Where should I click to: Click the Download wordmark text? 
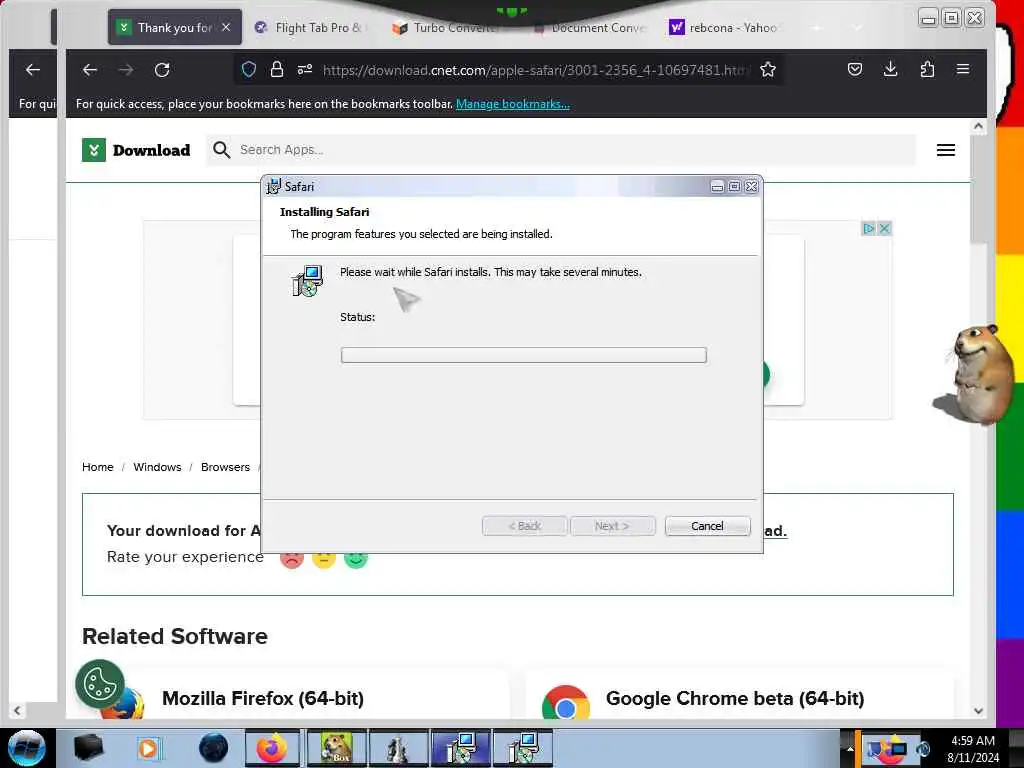152,150
